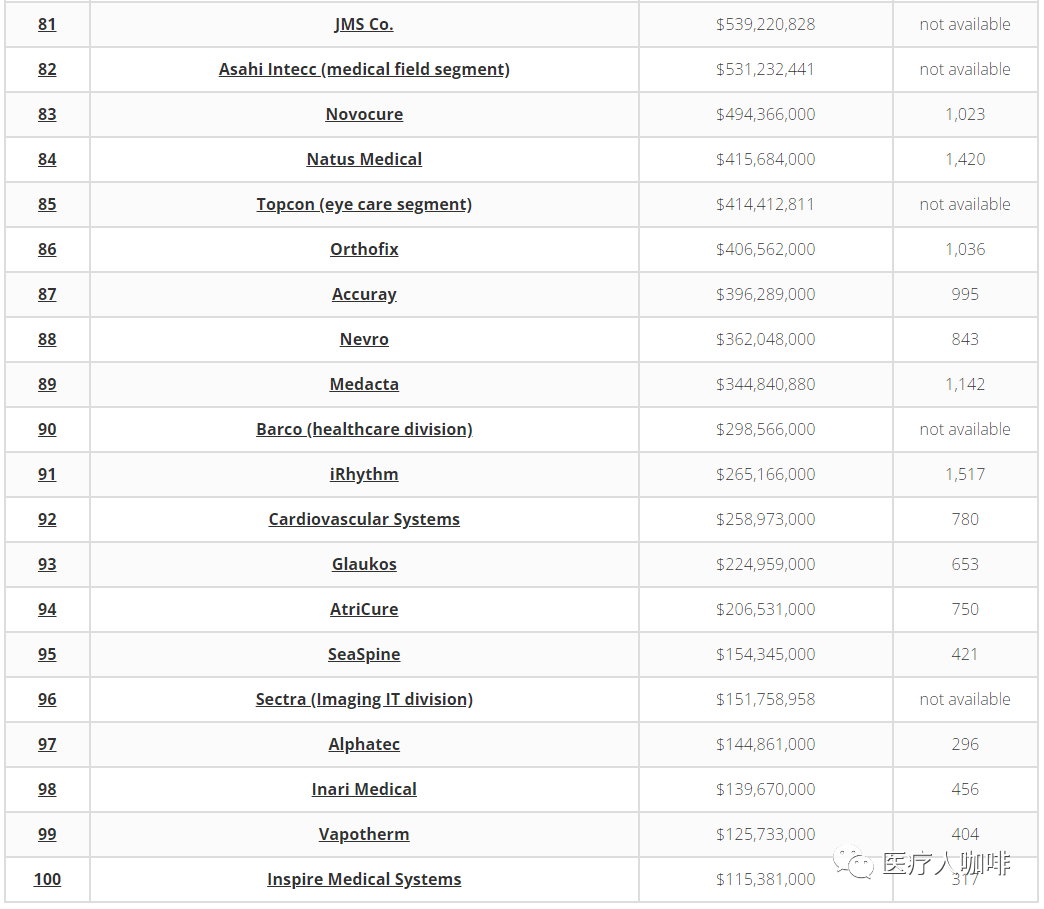Click the WeChat logo watermark icon
1044x909 pixels.
[x=855, y=862]
